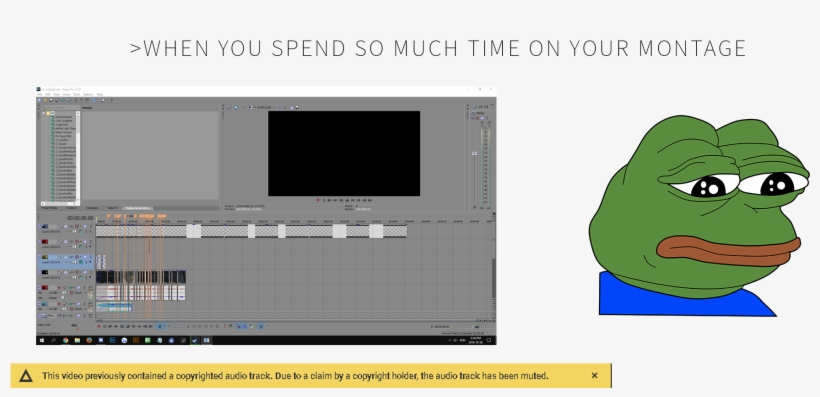Open the Edit menu
The width and height of the screenshot is (820, 397).
48,94
